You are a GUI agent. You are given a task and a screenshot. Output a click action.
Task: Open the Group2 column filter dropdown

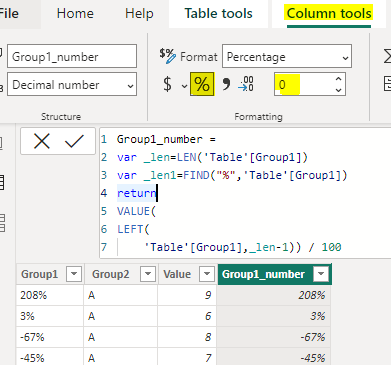[148, 274]
